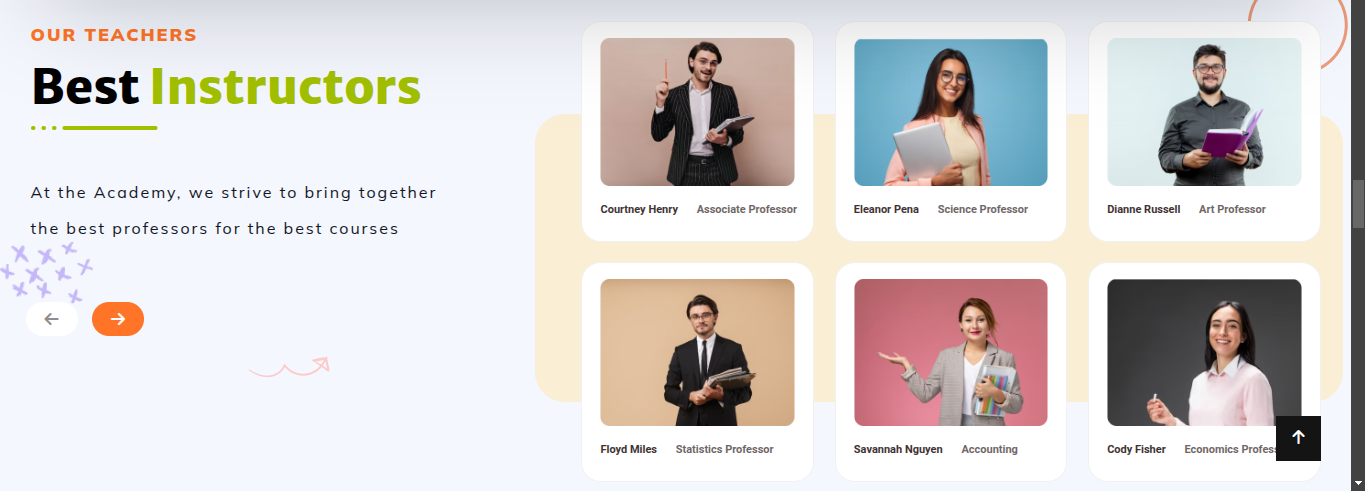Click the black scroll-to-top arrow button
Image resolution: width=1365 pixels, height=491 pixels.
pyautogui.click(x=1298, y=438)
